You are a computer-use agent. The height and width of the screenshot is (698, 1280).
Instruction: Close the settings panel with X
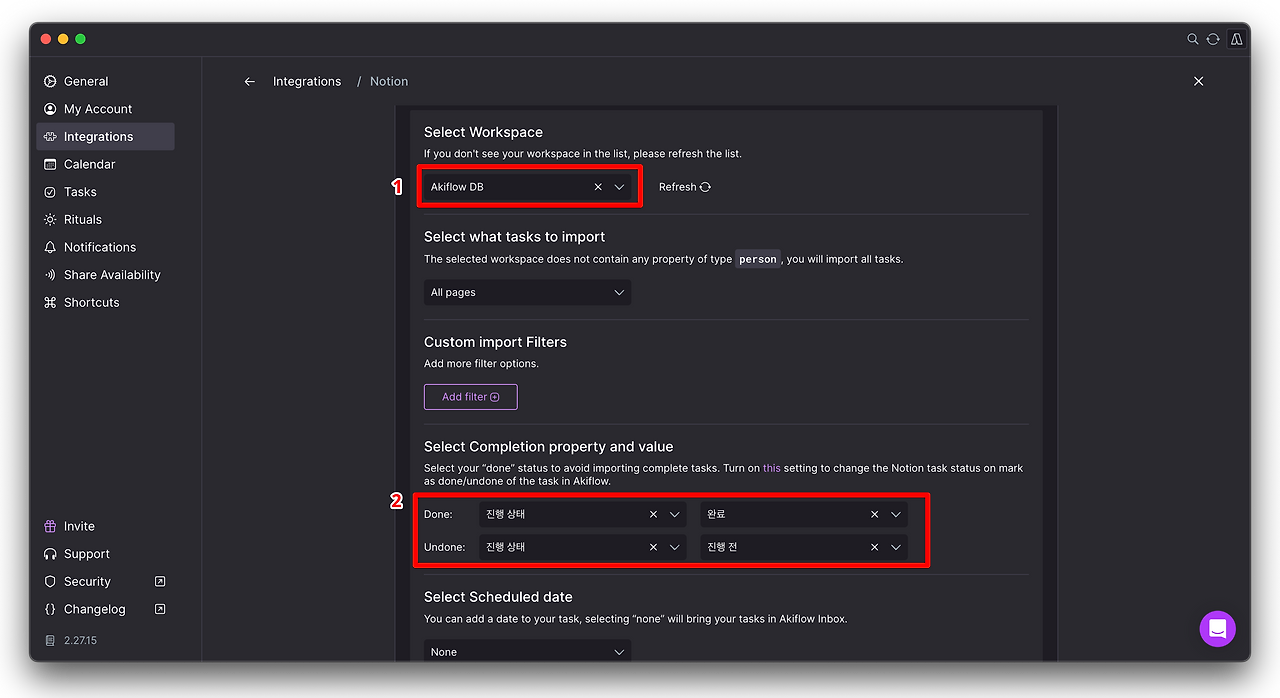(x=1199, y=81)
